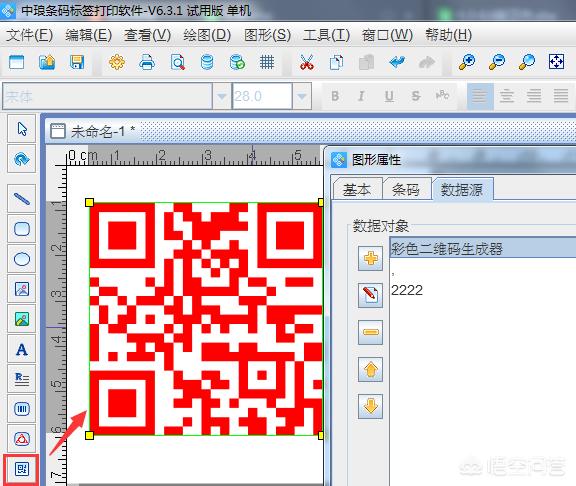
Task: Open the 图形(S) menu
Action: click(267, 35)
